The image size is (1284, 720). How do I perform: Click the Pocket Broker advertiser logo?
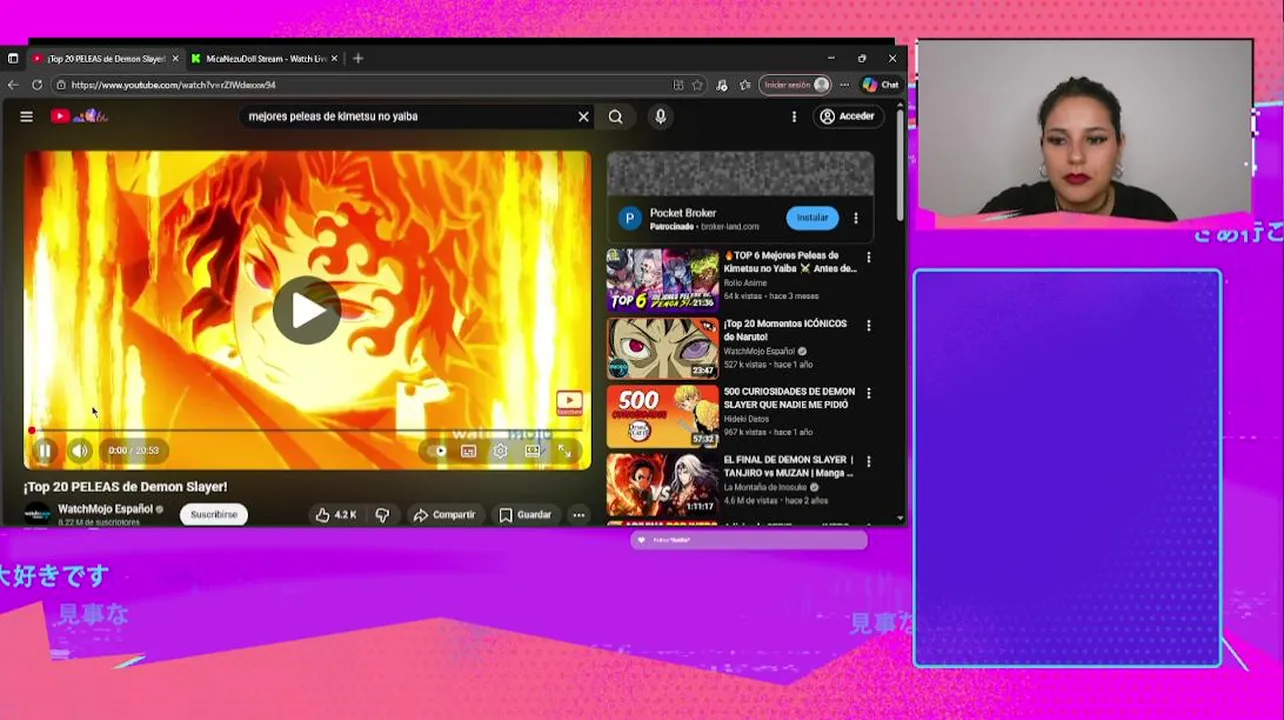(629, 218)
